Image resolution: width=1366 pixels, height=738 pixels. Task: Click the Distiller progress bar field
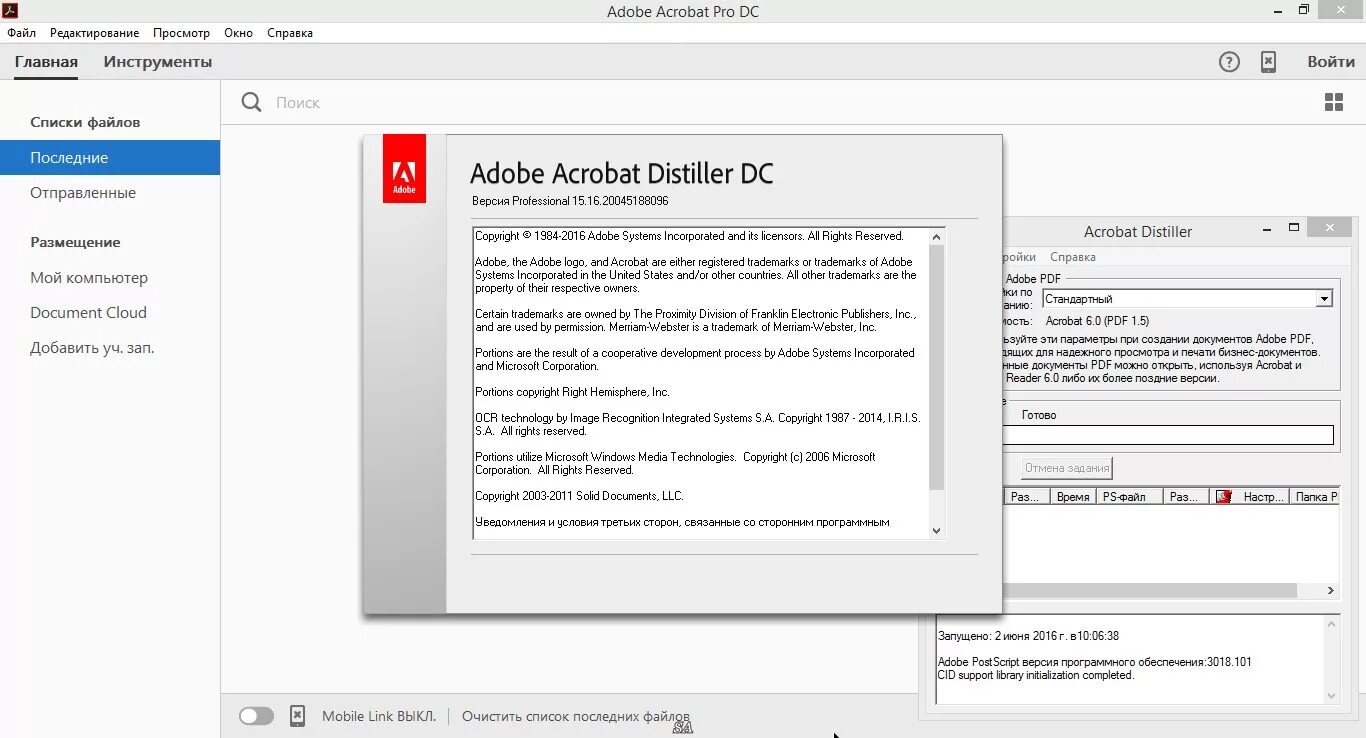(1168, 435)
